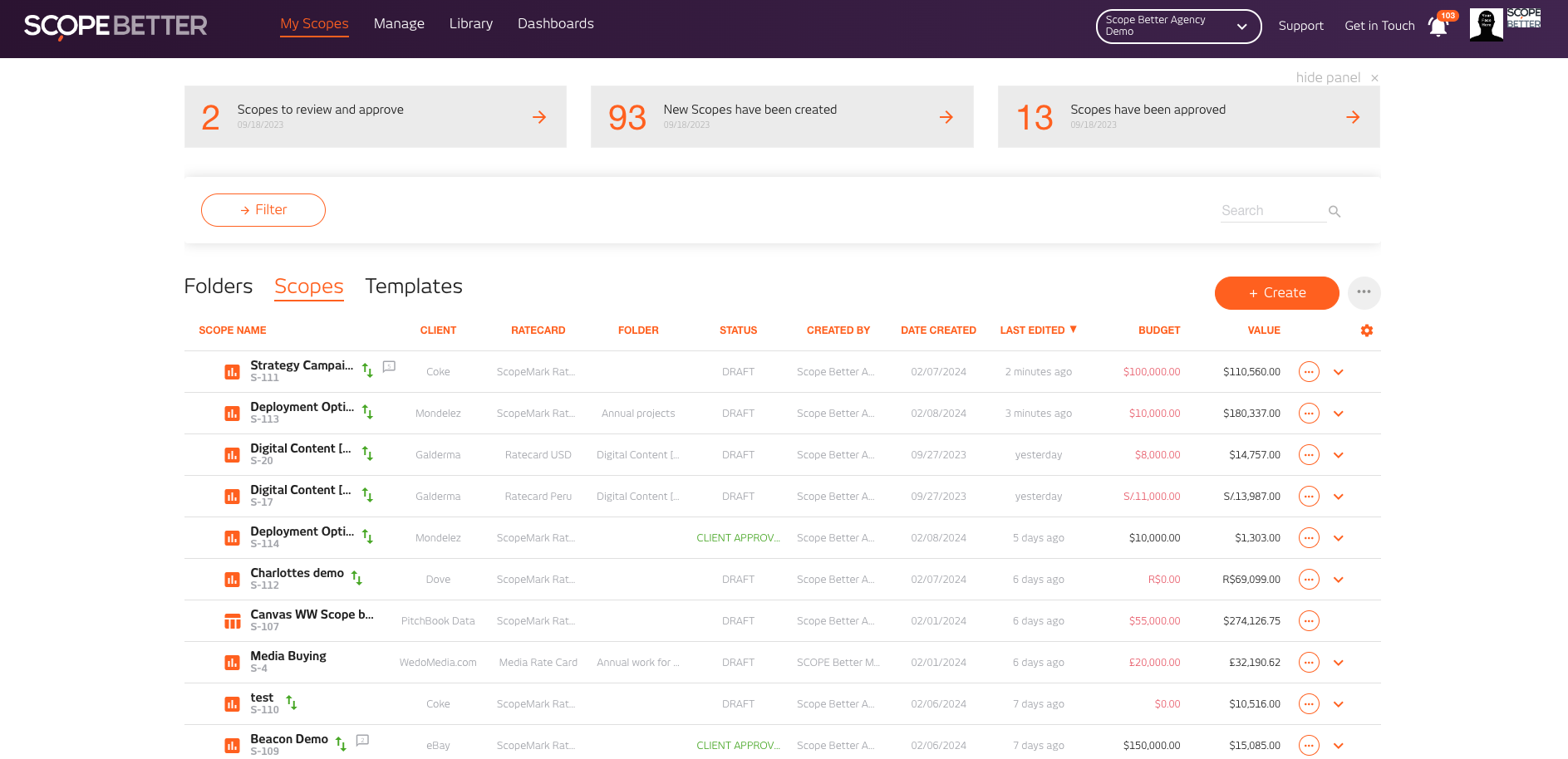Open actions menu for S-17 row

(1309, 497)
